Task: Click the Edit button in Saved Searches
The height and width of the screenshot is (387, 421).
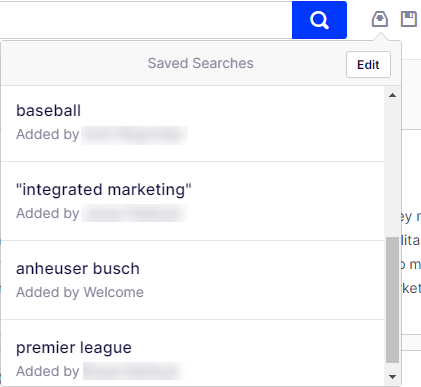Action: click(368, 65)
